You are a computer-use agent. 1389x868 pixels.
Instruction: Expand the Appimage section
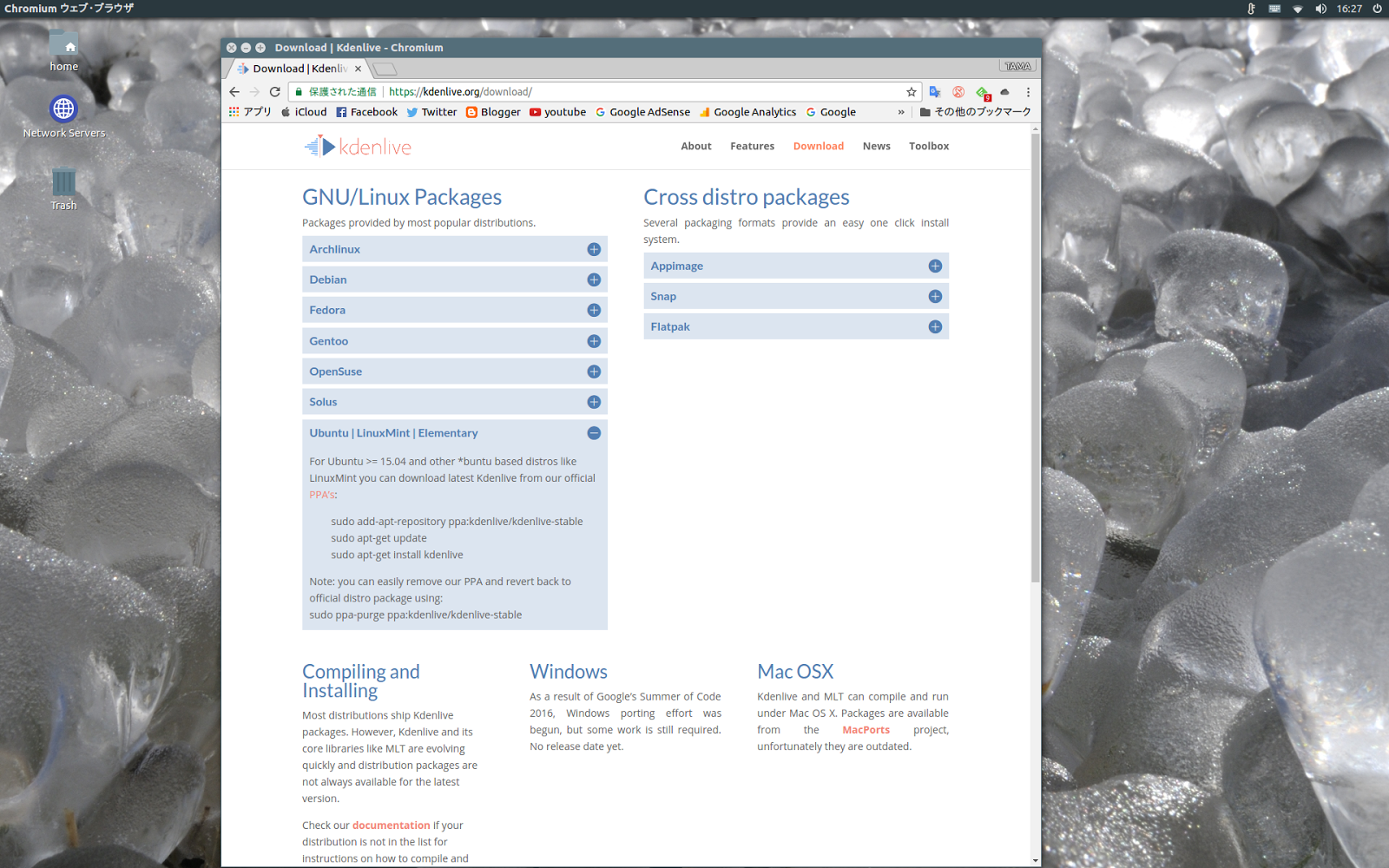click(796, 266)
